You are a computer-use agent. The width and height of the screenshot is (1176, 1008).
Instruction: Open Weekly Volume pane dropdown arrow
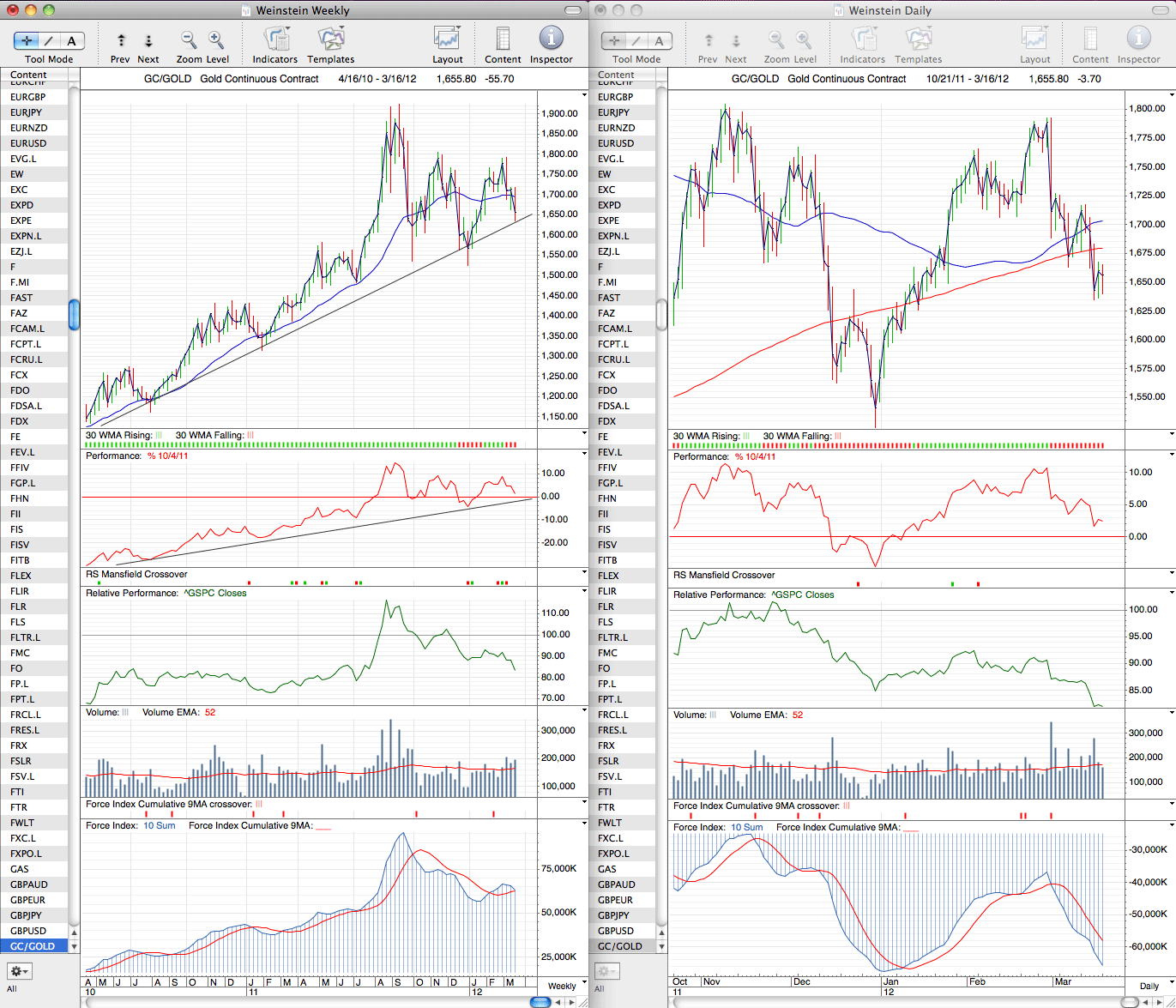585,711
